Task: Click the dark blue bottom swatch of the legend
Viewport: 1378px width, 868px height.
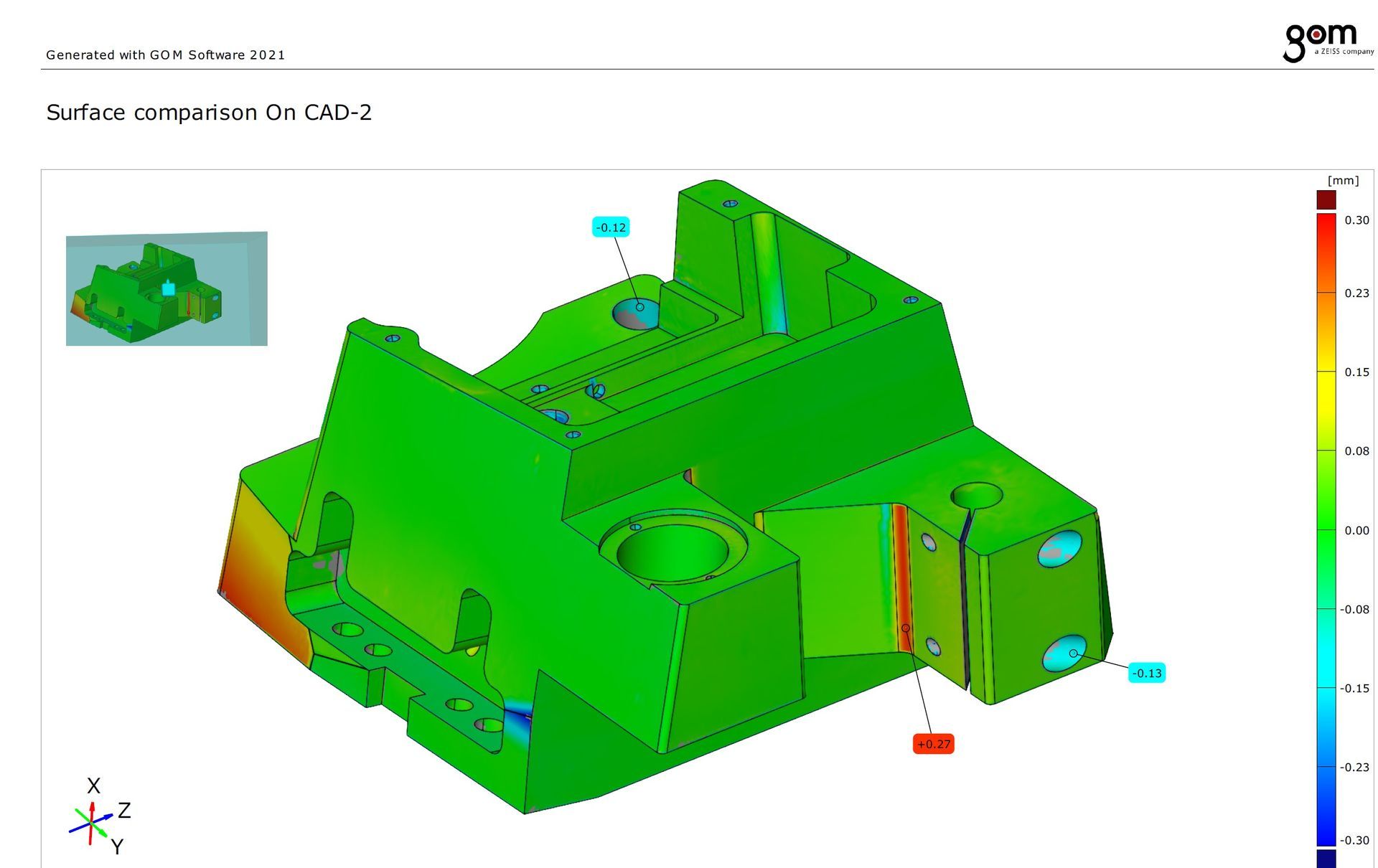Action: (x=1326, y=859)
